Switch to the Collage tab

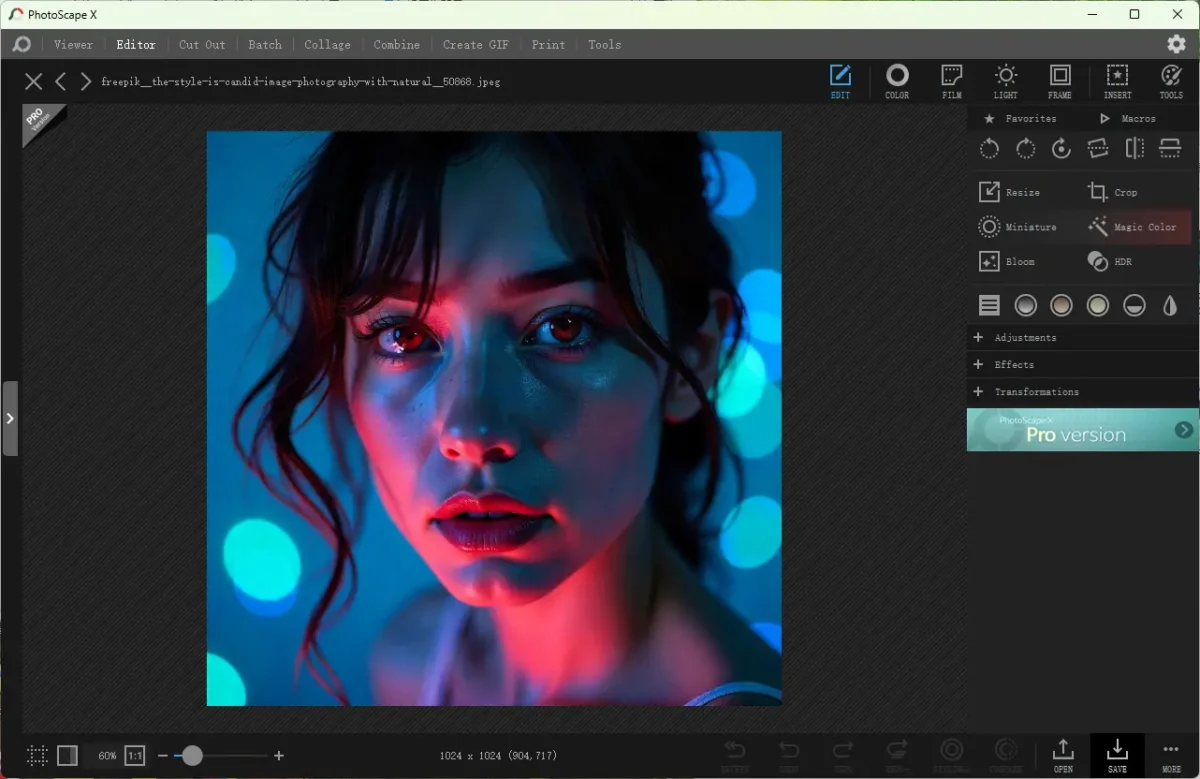pyautogui.click(x=327, y=45)
